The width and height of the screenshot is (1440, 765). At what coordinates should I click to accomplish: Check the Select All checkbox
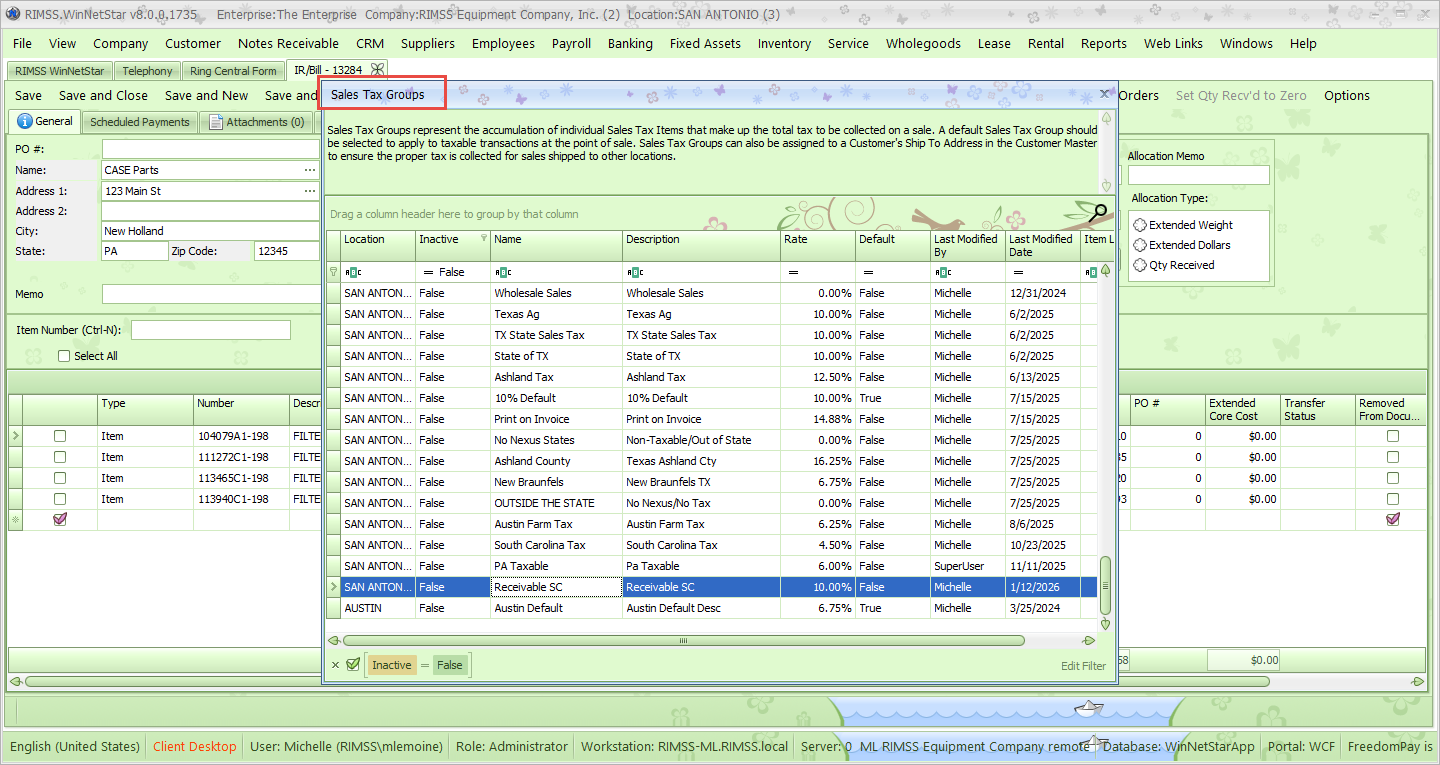(64, 356)
